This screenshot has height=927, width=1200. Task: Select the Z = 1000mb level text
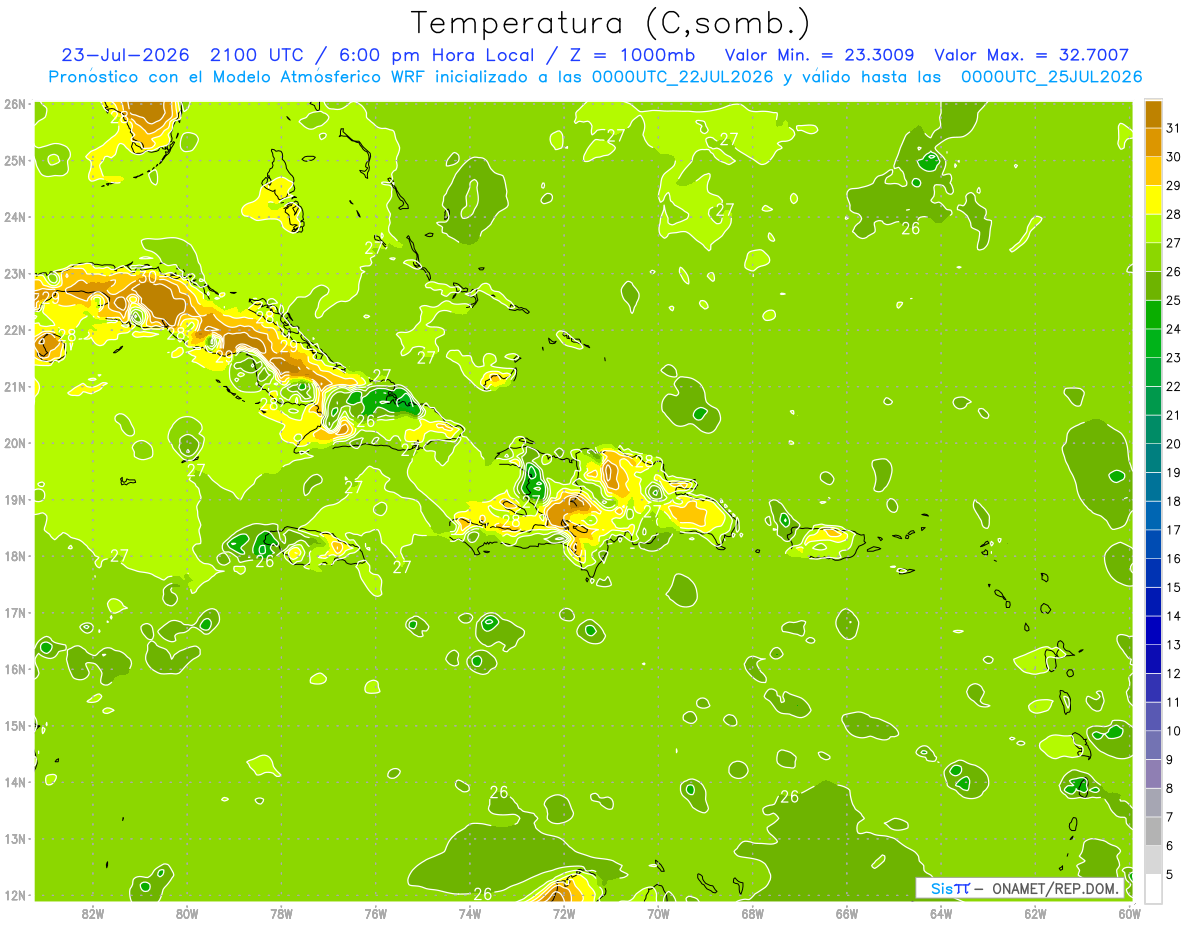tap(632, 55)
